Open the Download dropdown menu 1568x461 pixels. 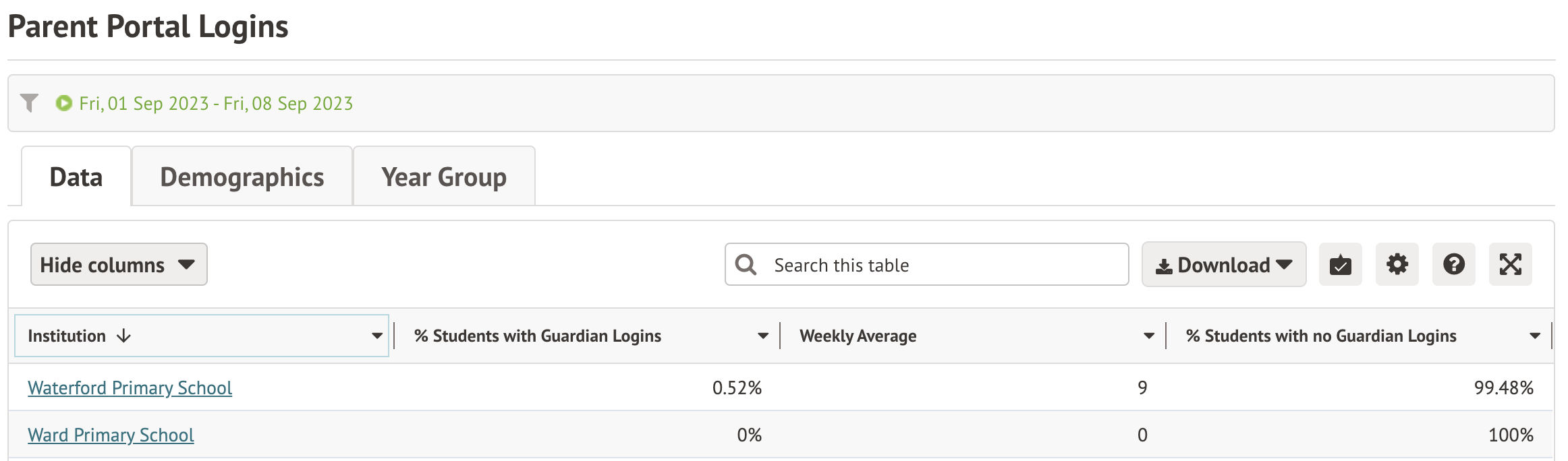tap(1223, 265)
